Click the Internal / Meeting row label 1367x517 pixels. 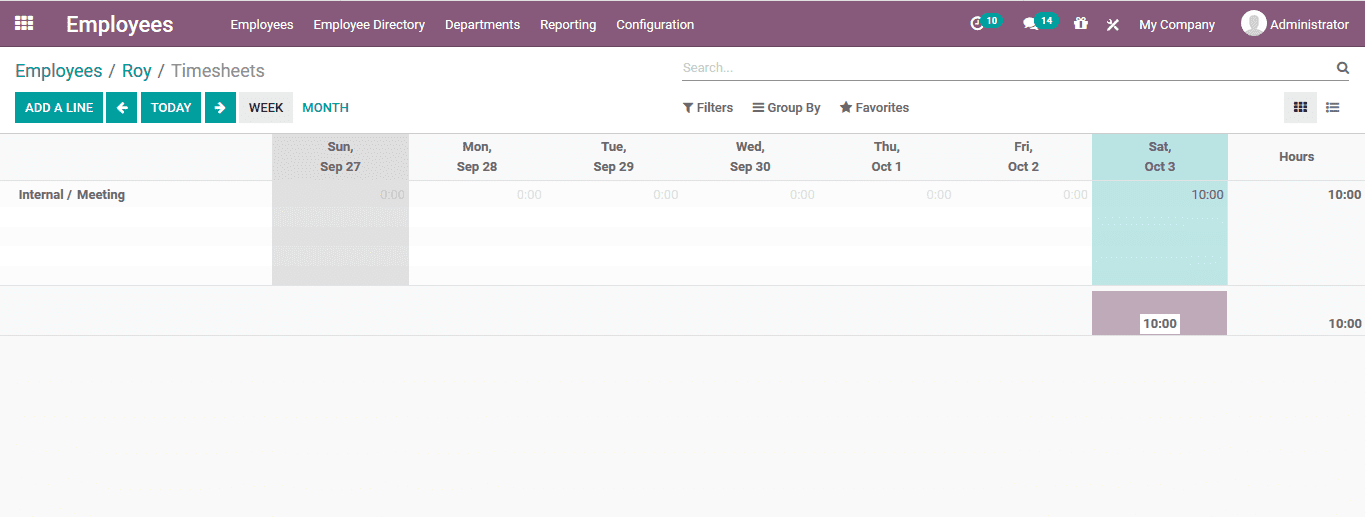click(72, 195)
